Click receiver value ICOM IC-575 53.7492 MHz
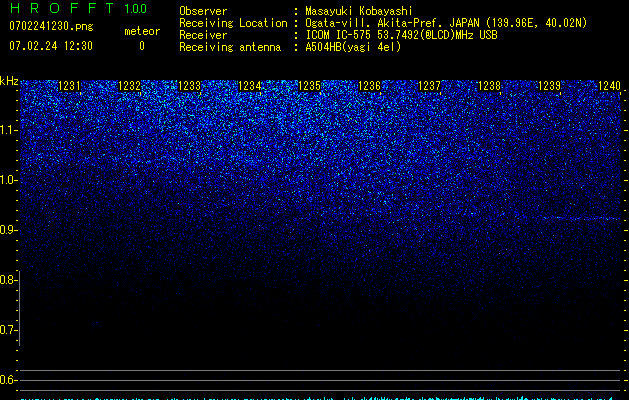Screen dimensions: 629x400 pos(401,35)
